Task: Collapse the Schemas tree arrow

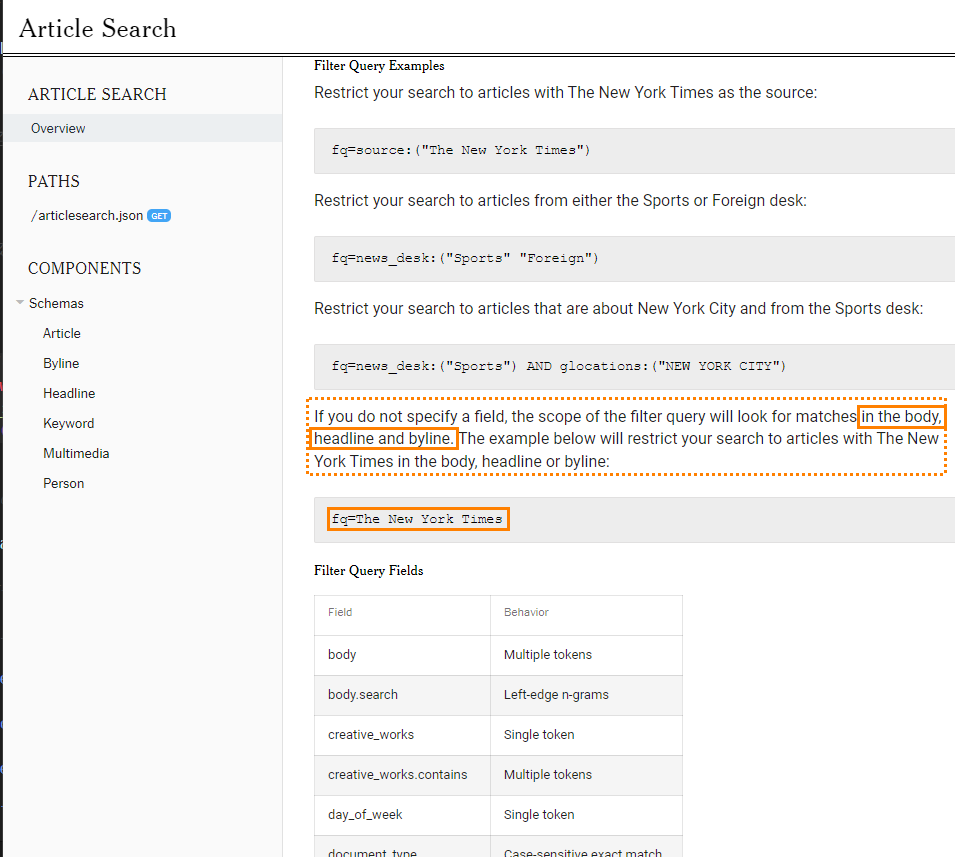Action: coord(20,303)
